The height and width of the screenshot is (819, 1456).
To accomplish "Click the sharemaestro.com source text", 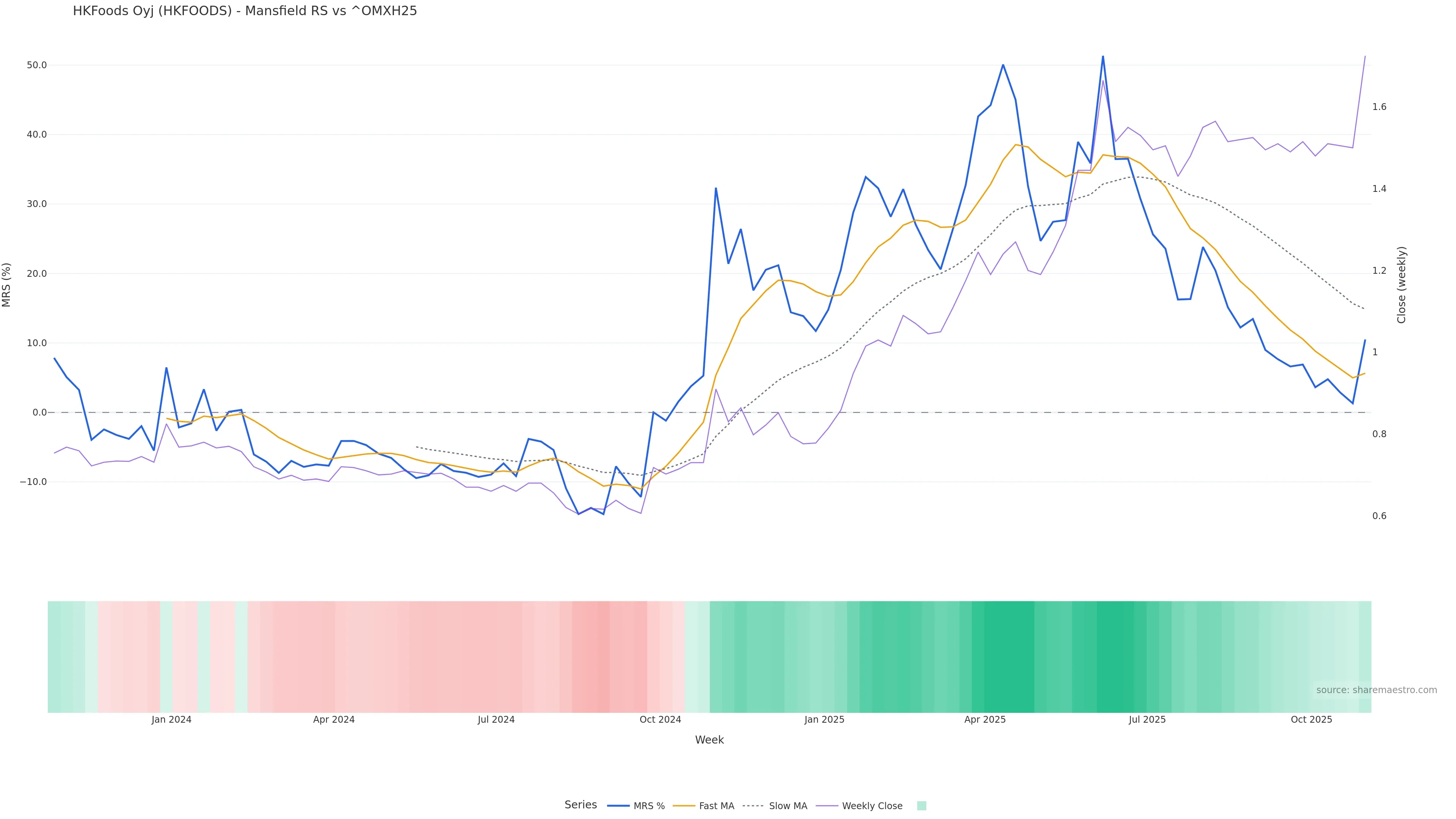I will [1376, 690].
